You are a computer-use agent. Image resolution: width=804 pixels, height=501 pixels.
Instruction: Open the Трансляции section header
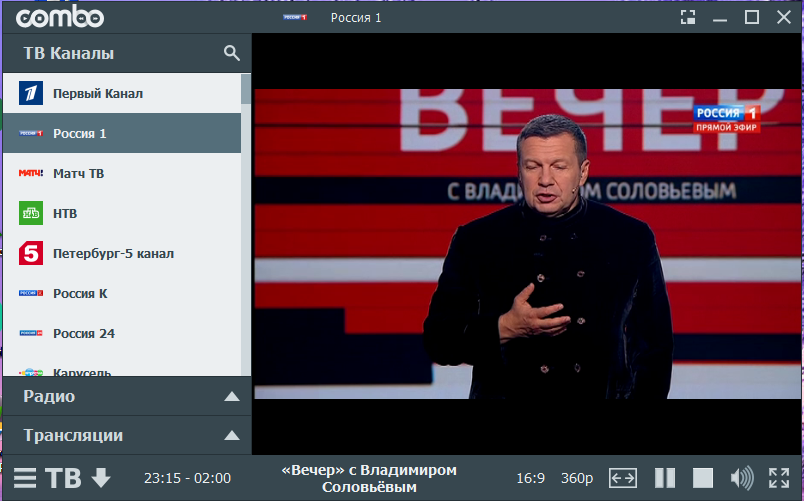pyautogui.click(x=127, y=435)
